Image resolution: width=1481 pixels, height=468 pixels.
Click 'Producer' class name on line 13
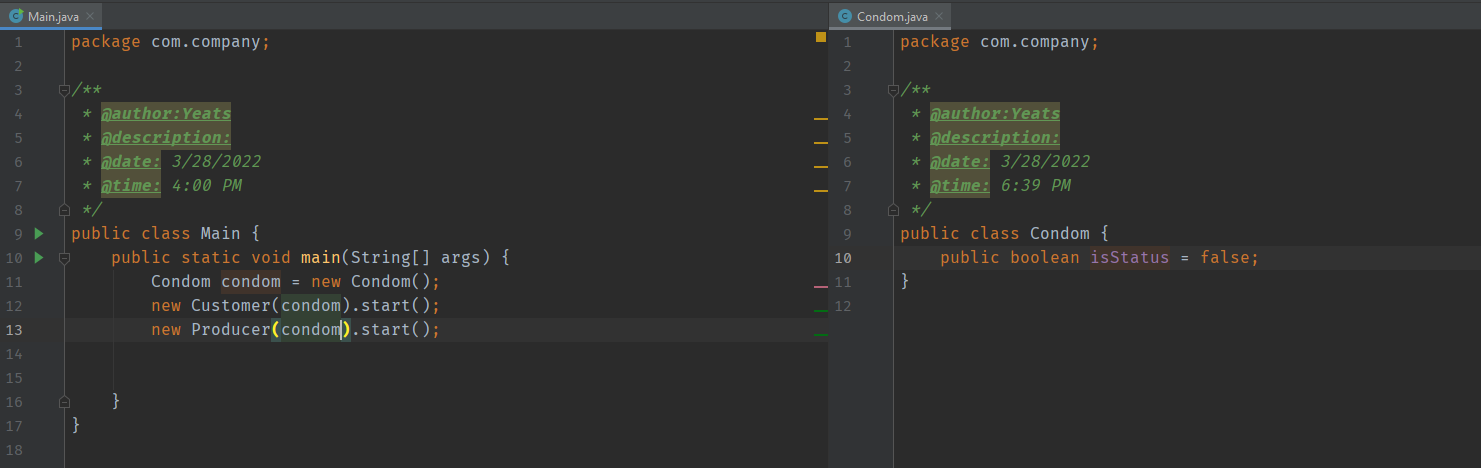pos(231,330)
